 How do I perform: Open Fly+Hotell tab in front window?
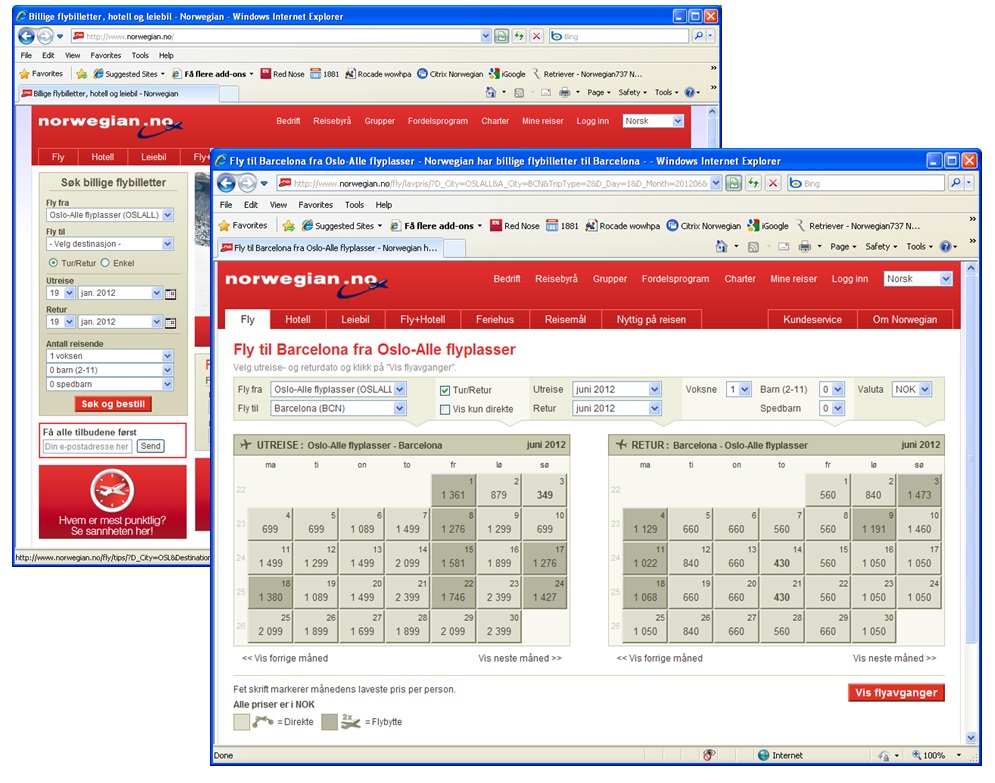pyautogui.click(x=423, y=319)
